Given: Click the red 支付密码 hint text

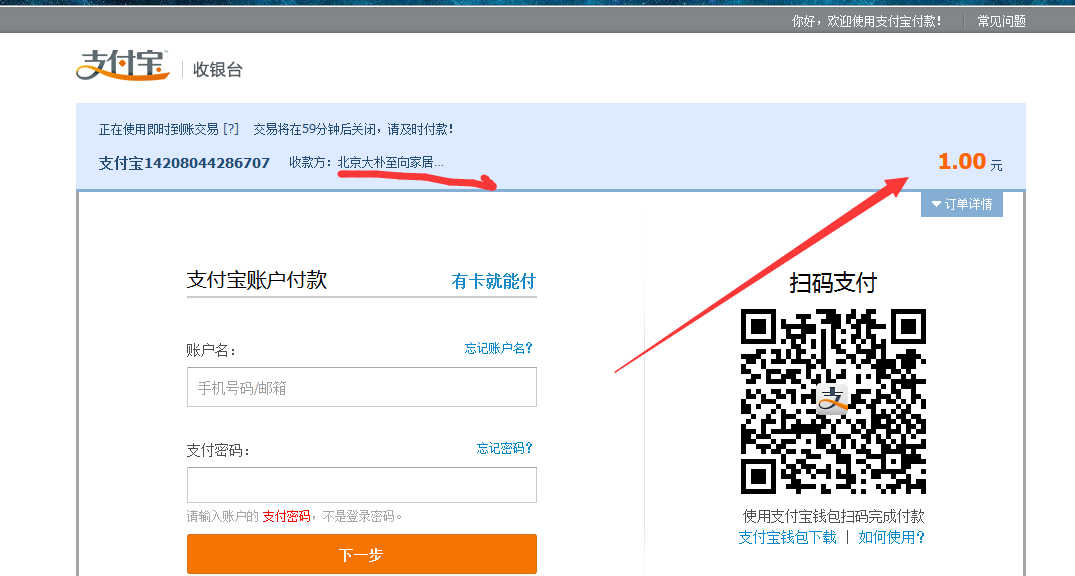Looking at the screenshot, I should 287,516.
